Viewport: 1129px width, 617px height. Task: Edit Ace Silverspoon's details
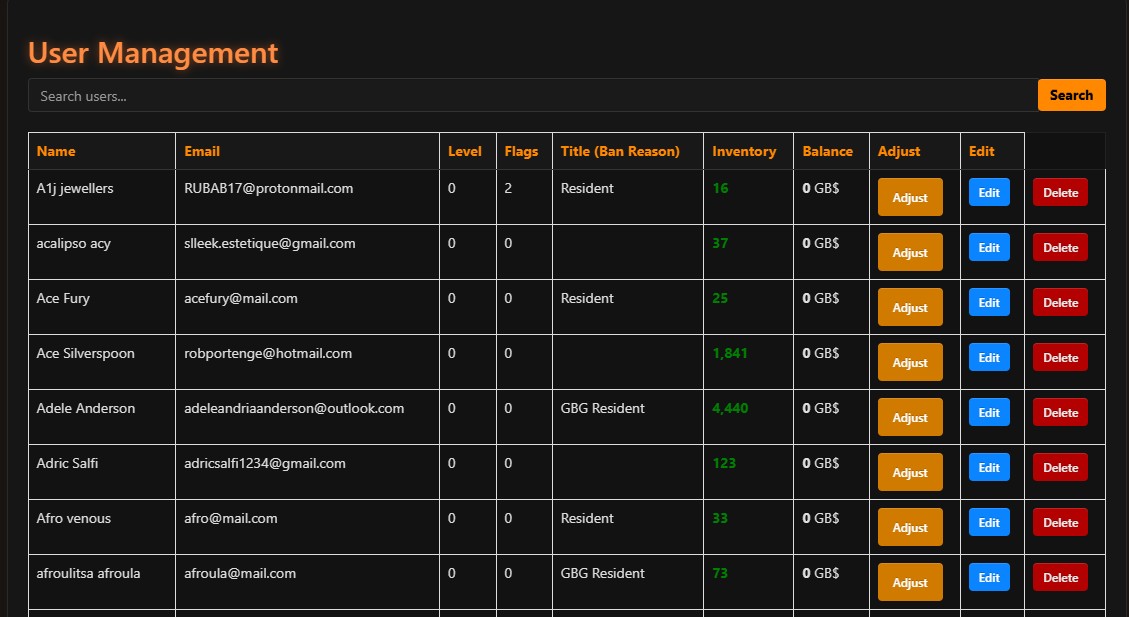[989, 358]
